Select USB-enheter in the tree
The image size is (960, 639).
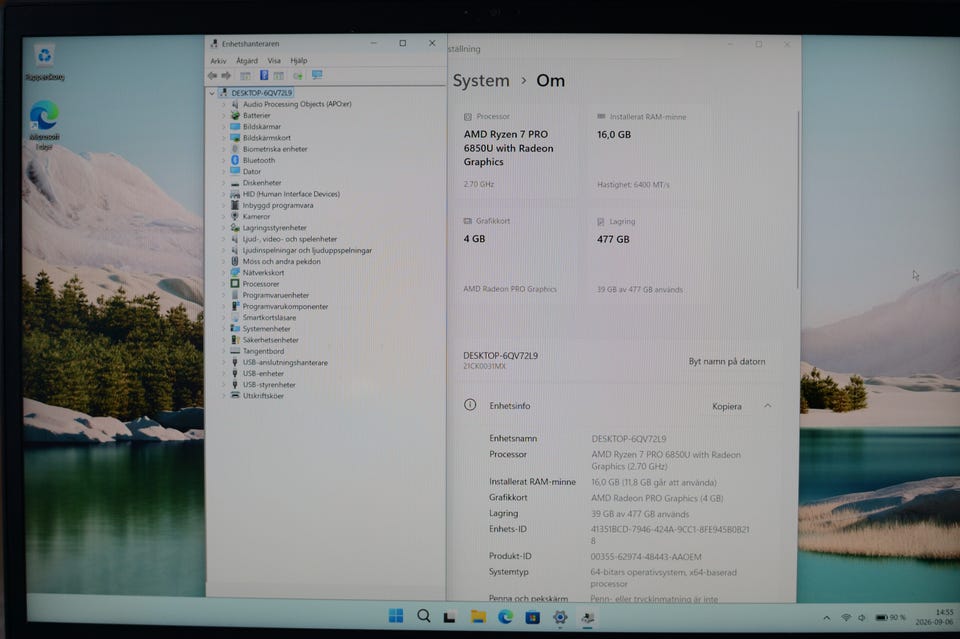[x=263, y=373]
